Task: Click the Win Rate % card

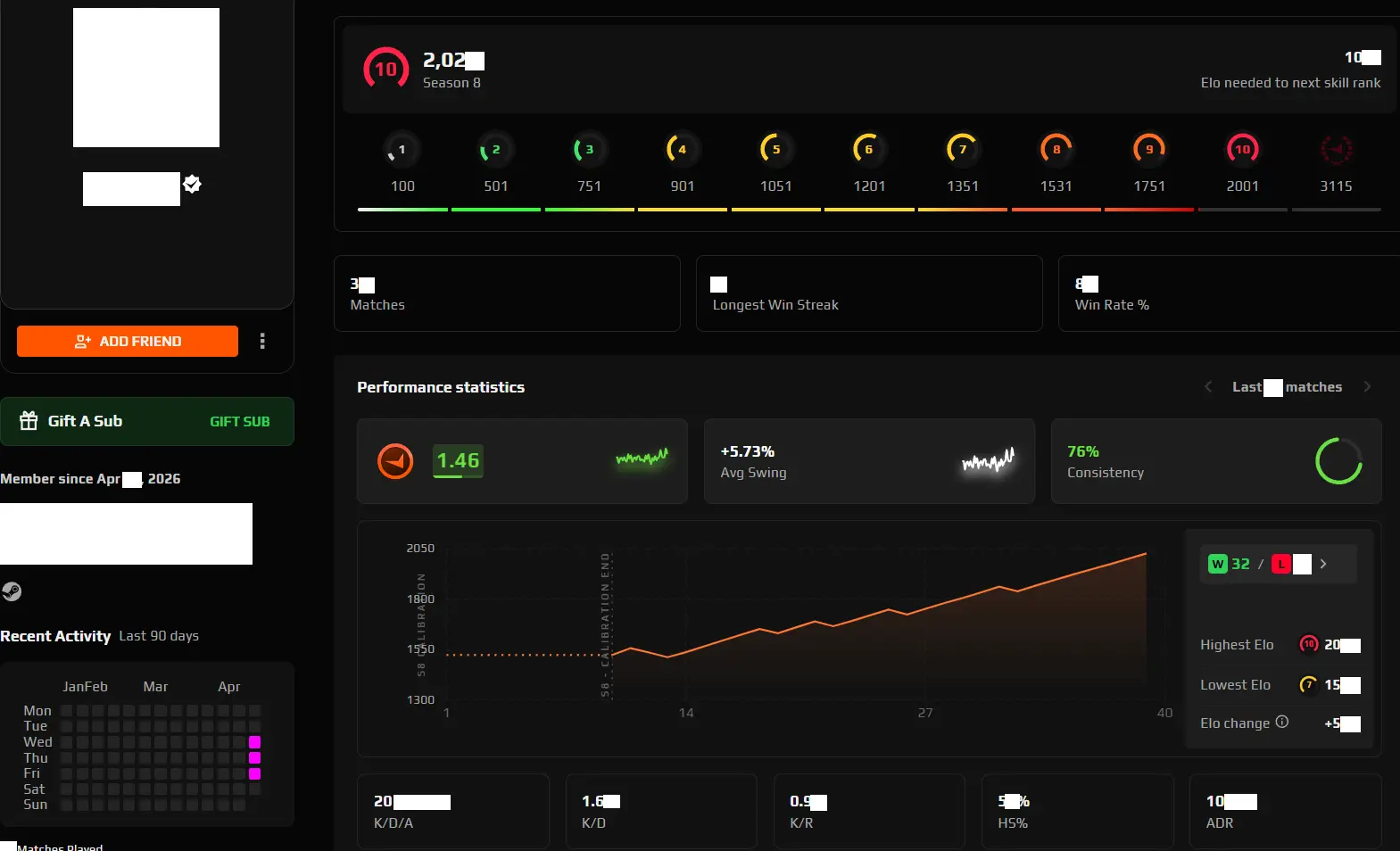Action: [x=1229, y=293]
